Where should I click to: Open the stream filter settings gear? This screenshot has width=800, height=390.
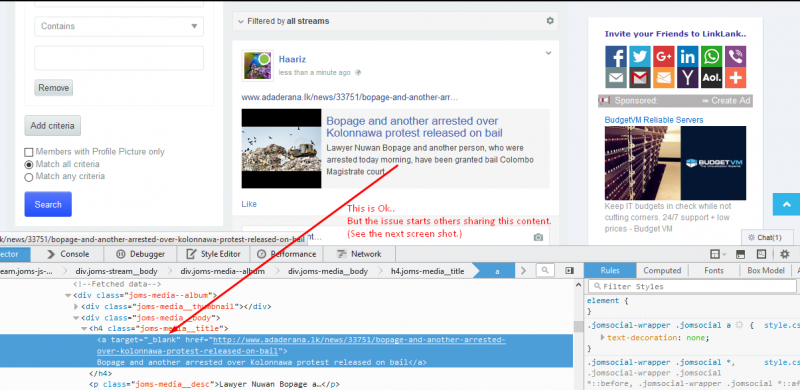(x=549, y=21)
